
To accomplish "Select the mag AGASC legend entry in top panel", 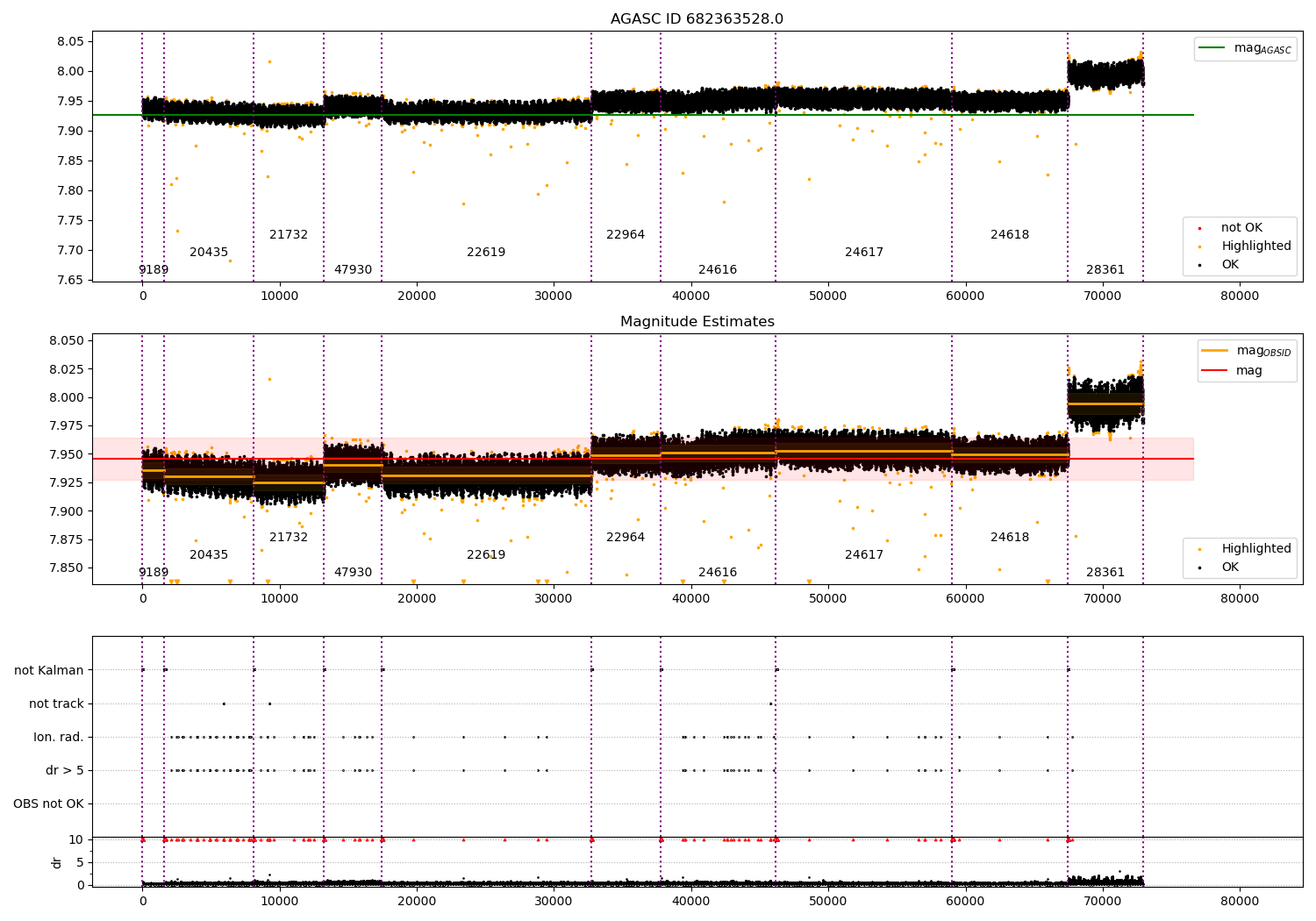I will (1245, 48).
